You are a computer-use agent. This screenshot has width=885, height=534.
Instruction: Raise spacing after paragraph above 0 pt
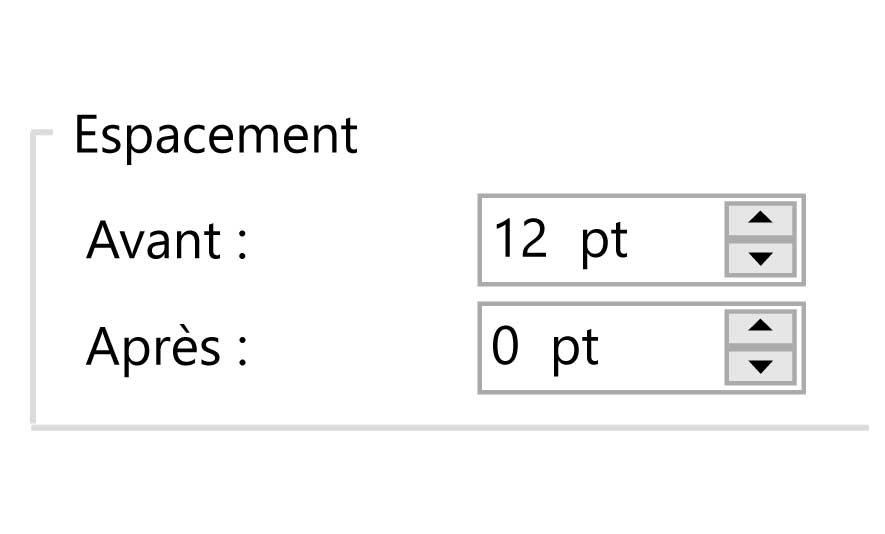760,326
